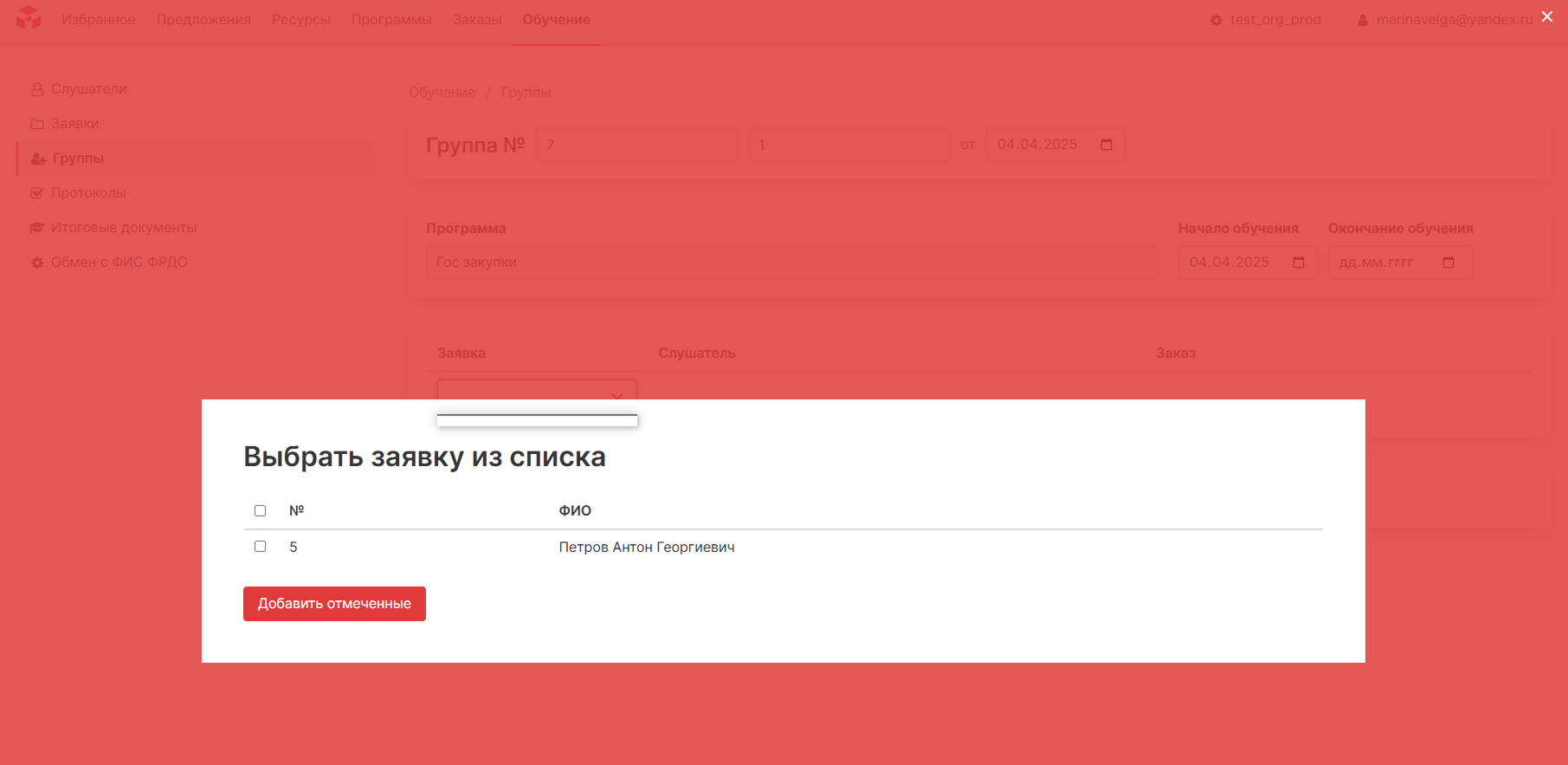The width and height of the screenshot is (1568, 765).
Task: Click the Группы people icon in sidebar
Action: coord(38,159)
